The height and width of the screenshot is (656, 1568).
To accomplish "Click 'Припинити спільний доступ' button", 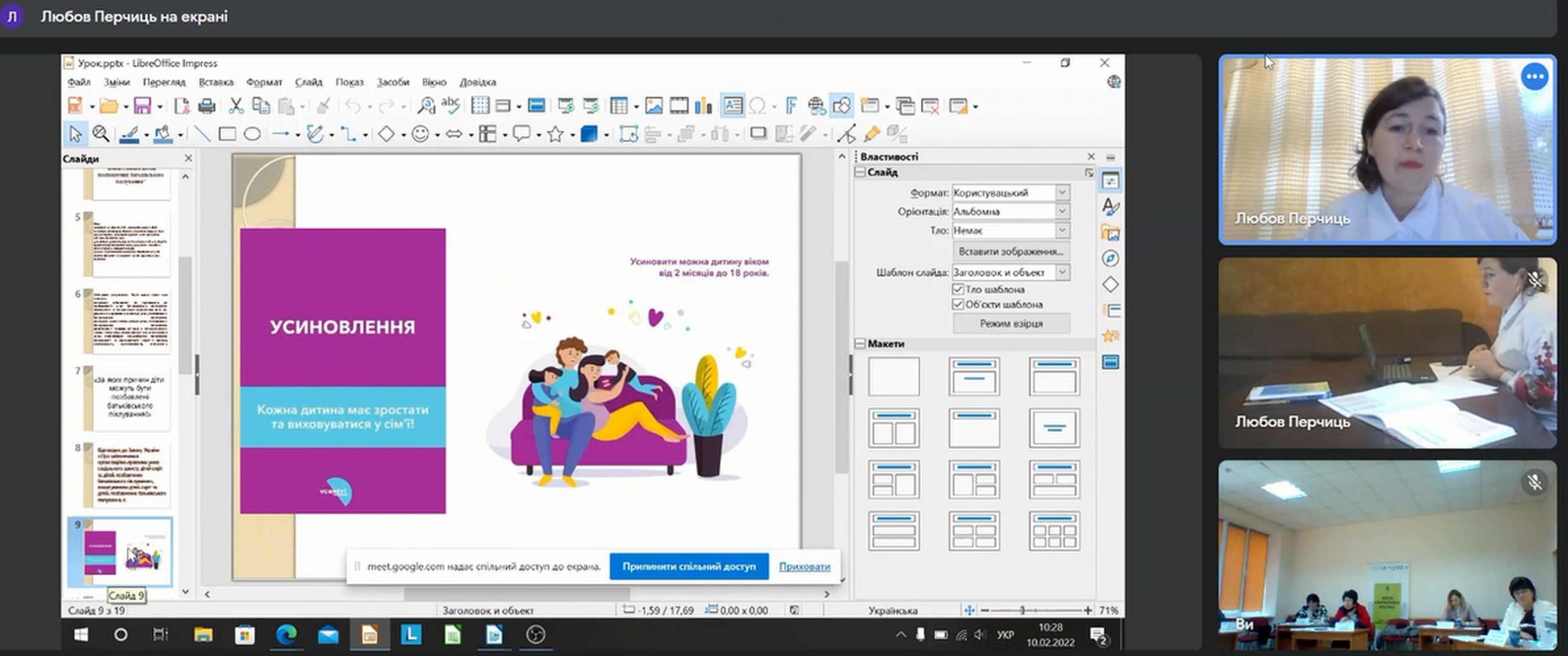I will [x=688, y=567].
